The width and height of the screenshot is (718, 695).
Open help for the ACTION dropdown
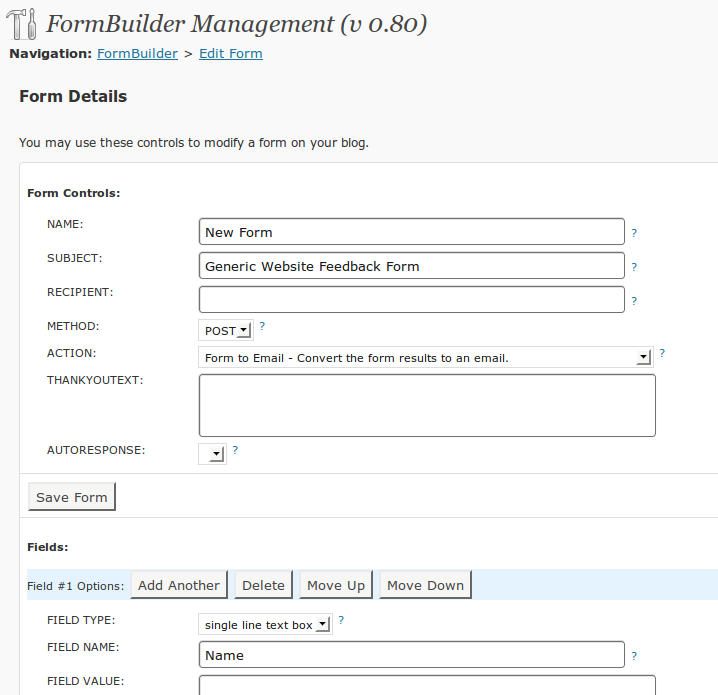coord(662,353)
